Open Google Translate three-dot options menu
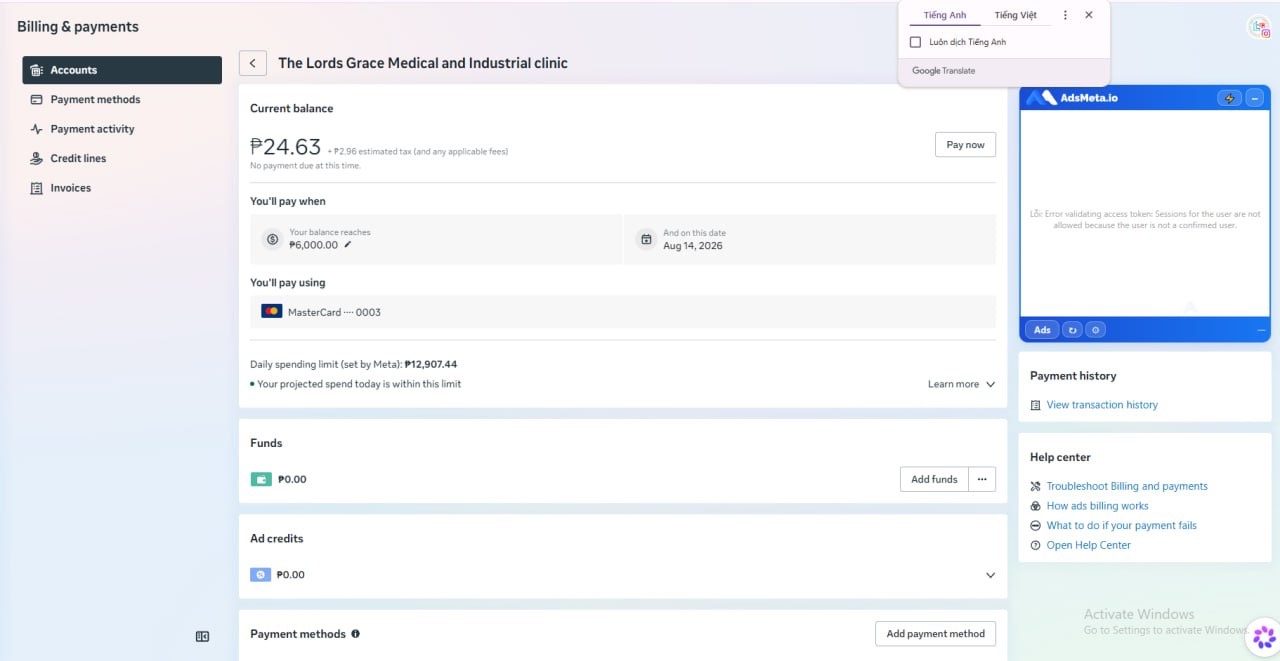The width and height of the screenshot is (1280, 661). click(x=1065, y=15)
